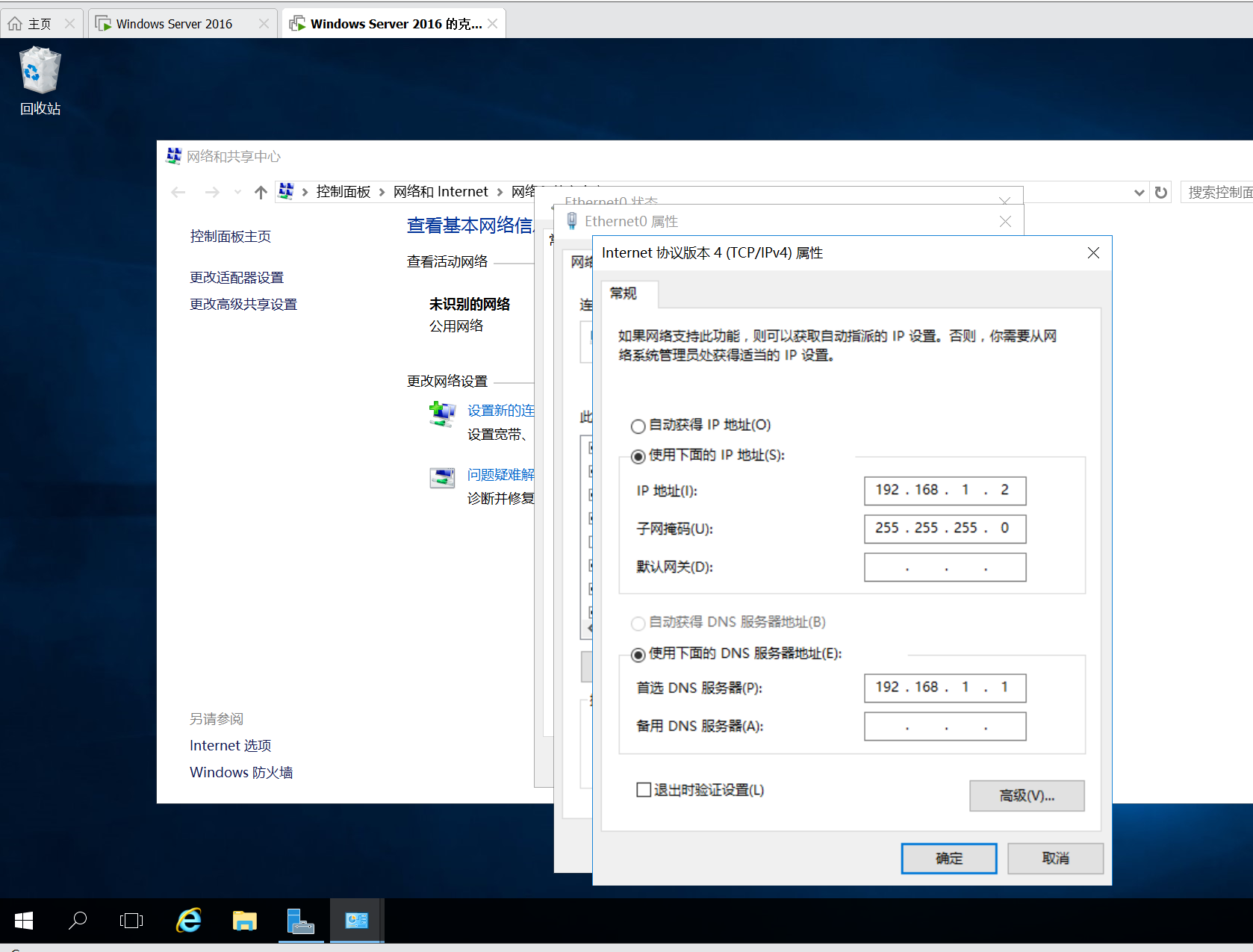Screen dimensions: 1253x952
Task: Close the Ethernet0 Properties dialog
Action: (x=1005, y=222)
